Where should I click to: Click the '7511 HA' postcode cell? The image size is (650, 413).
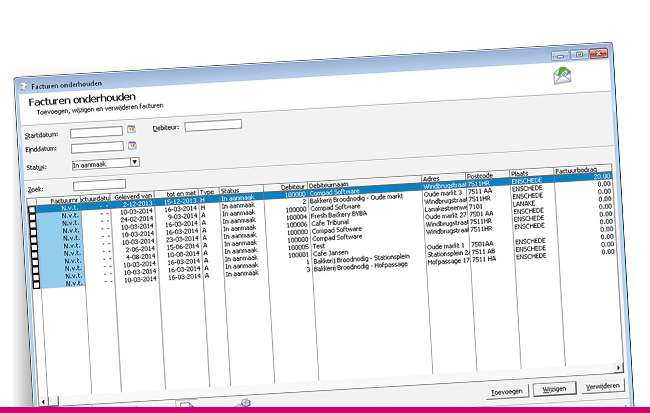(484, 259)
